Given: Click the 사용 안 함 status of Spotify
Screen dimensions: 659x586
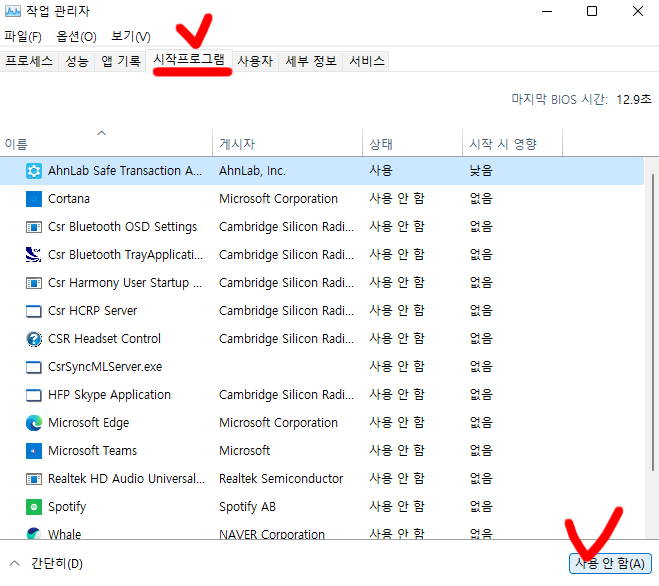Looking at the screenshot, I should pyautogui.click(x=397, y=507).
